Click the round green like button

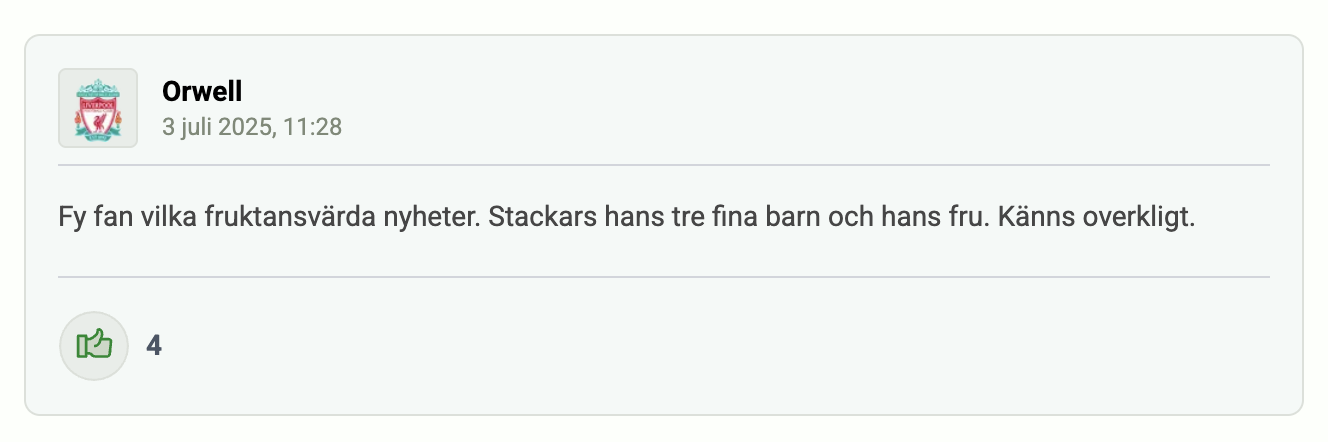tap(94, 345)
